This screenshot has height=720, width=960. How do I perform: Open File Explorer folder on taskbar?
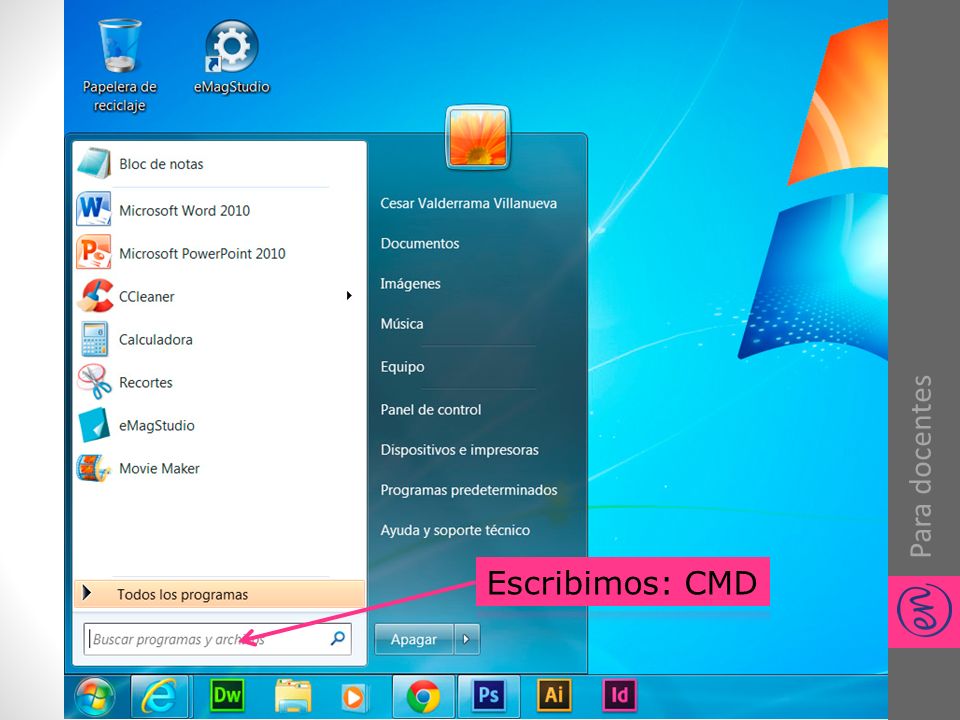coord(293,696)
